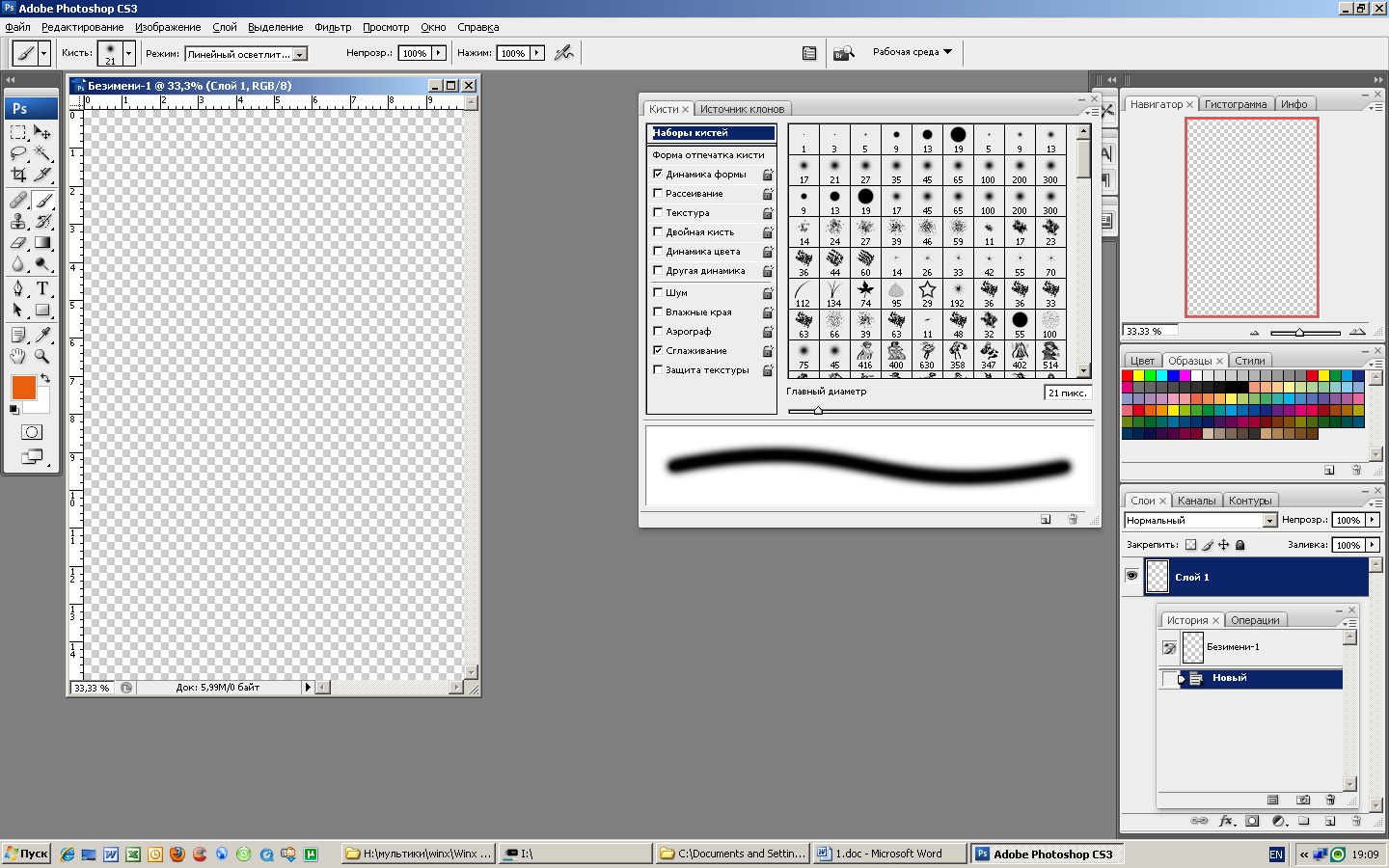Adjust Navigator zoom slider handle
This screenshot has height=868, width=1389.
1299,332
